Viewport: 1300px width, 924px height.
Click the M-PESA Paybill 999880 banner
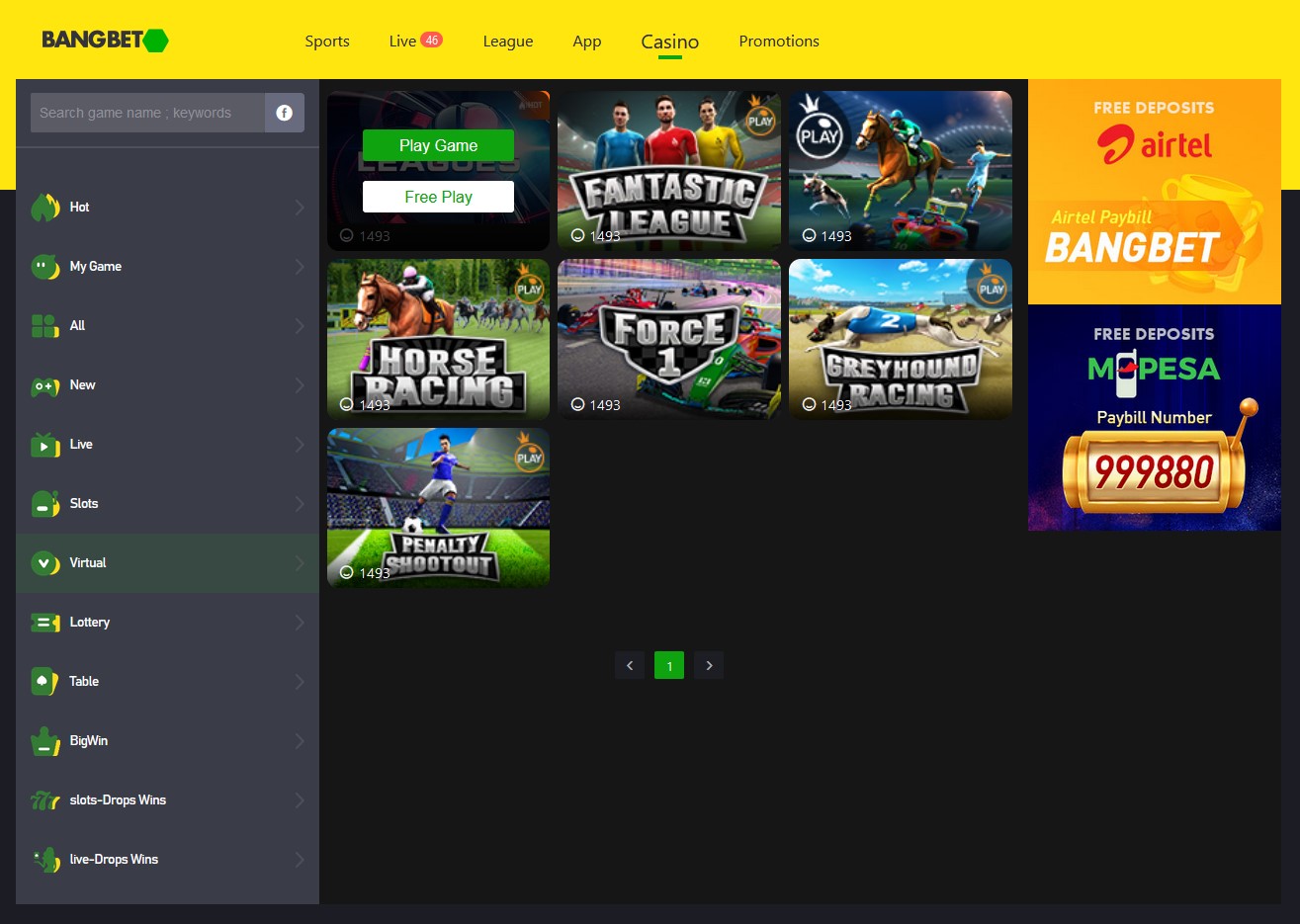[1155, 418]
